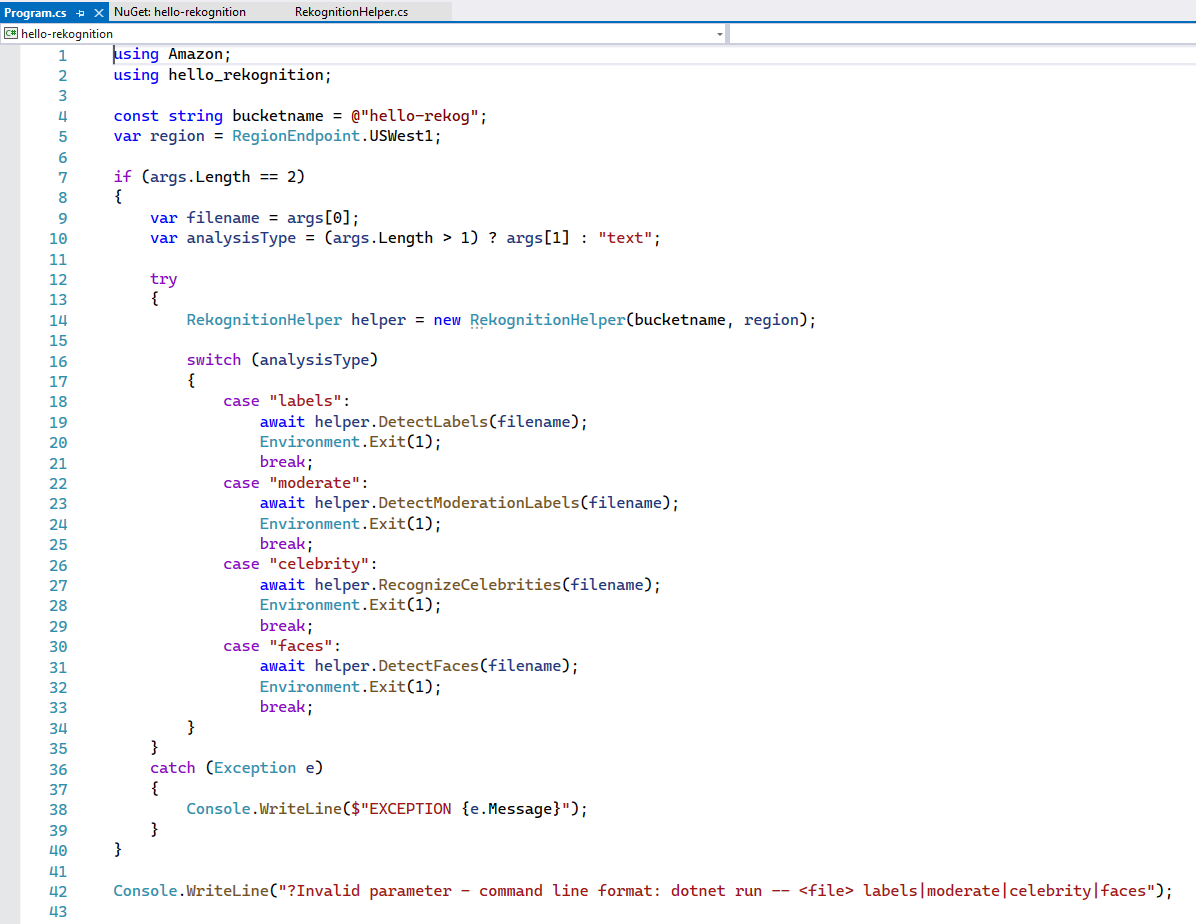The height and width of the screenshot is (924, 1196).
Task: Click line number 14 in the gutter
Action: 58,320
